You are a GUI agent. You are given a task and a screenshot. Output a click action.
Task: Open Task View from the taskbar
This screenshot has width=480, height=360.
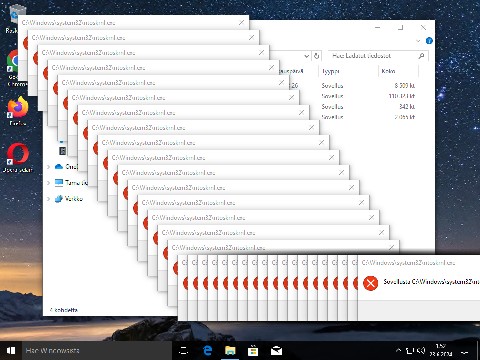(x=184, y=351)
